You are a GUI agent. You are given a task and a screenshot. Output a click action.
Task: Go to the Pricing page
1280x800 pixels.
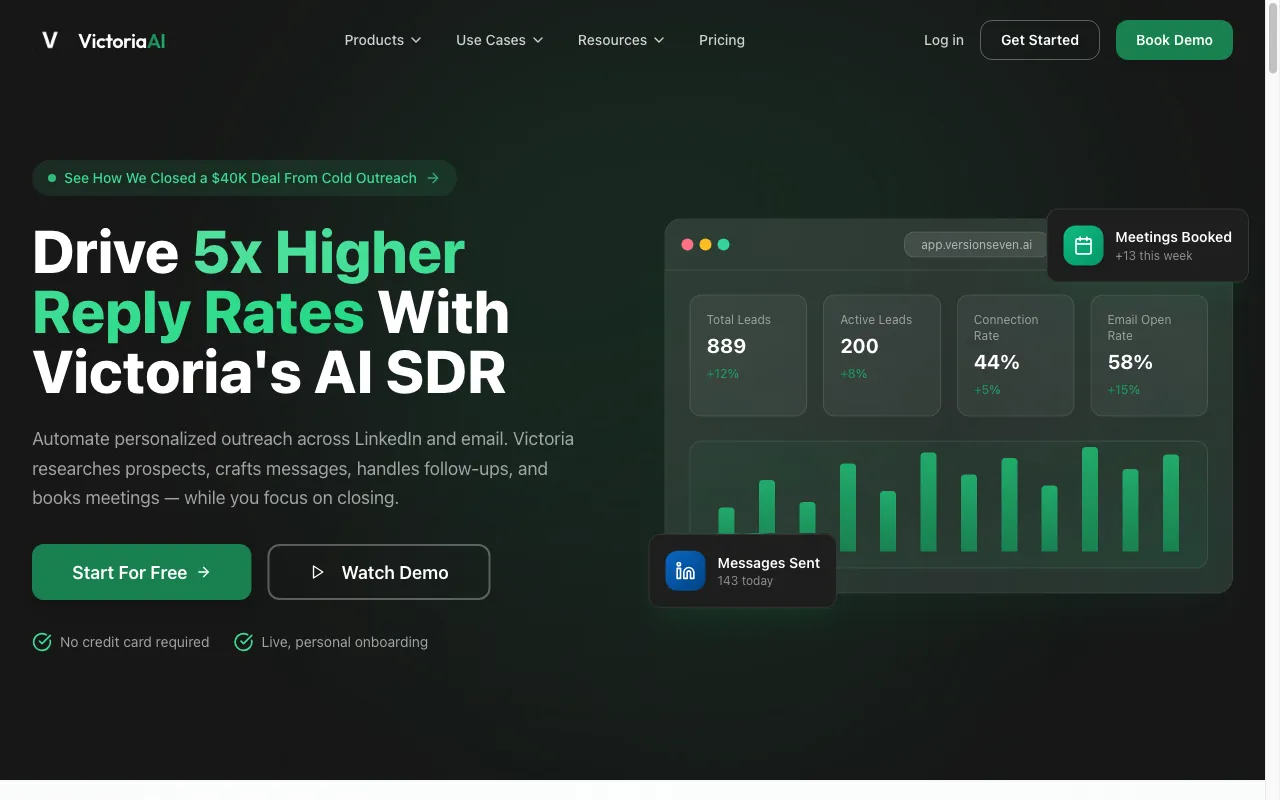(x=722, y=40)
